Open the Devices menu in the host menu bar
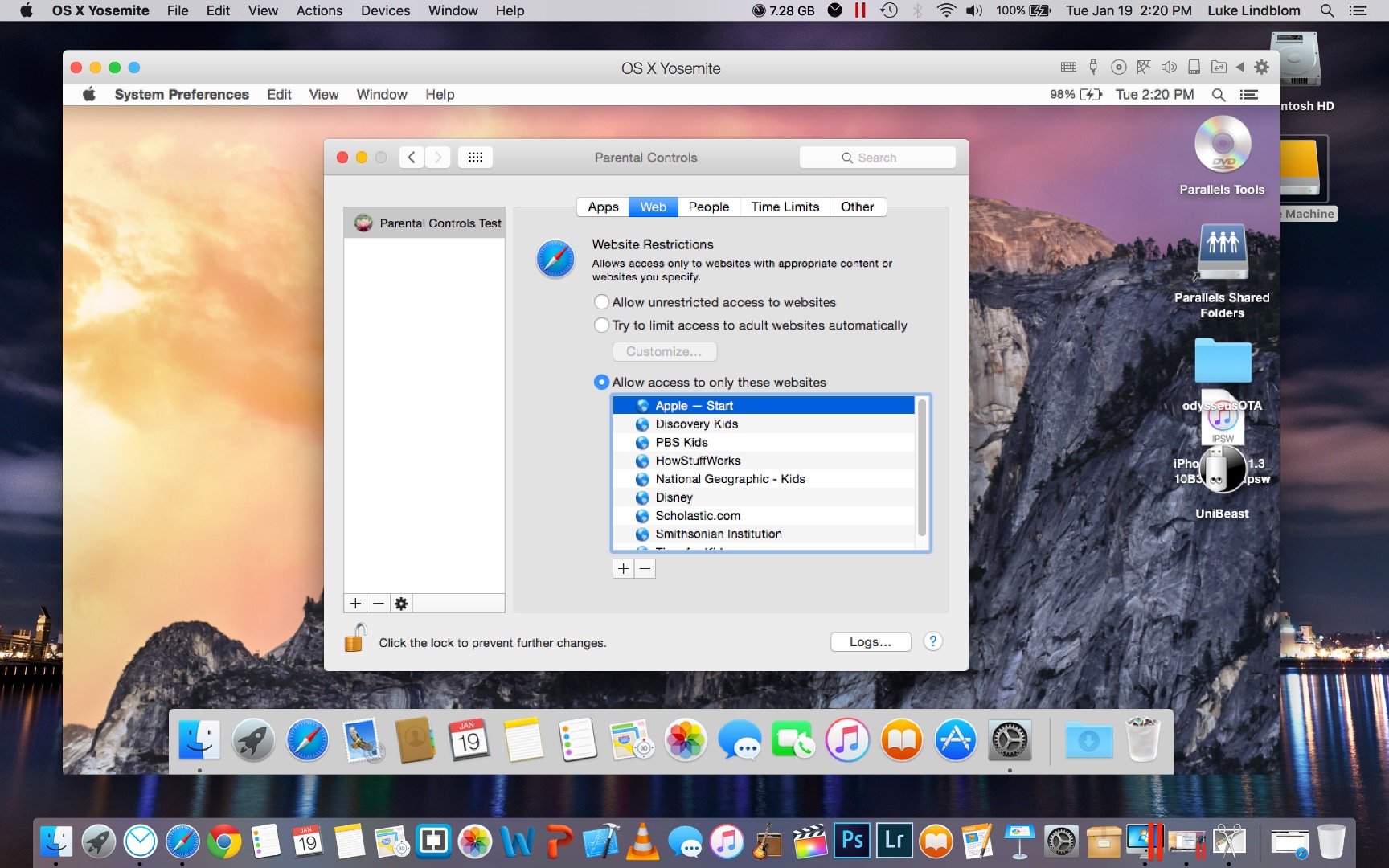This screenshot has width=1389, height=868. click(385, 10)
